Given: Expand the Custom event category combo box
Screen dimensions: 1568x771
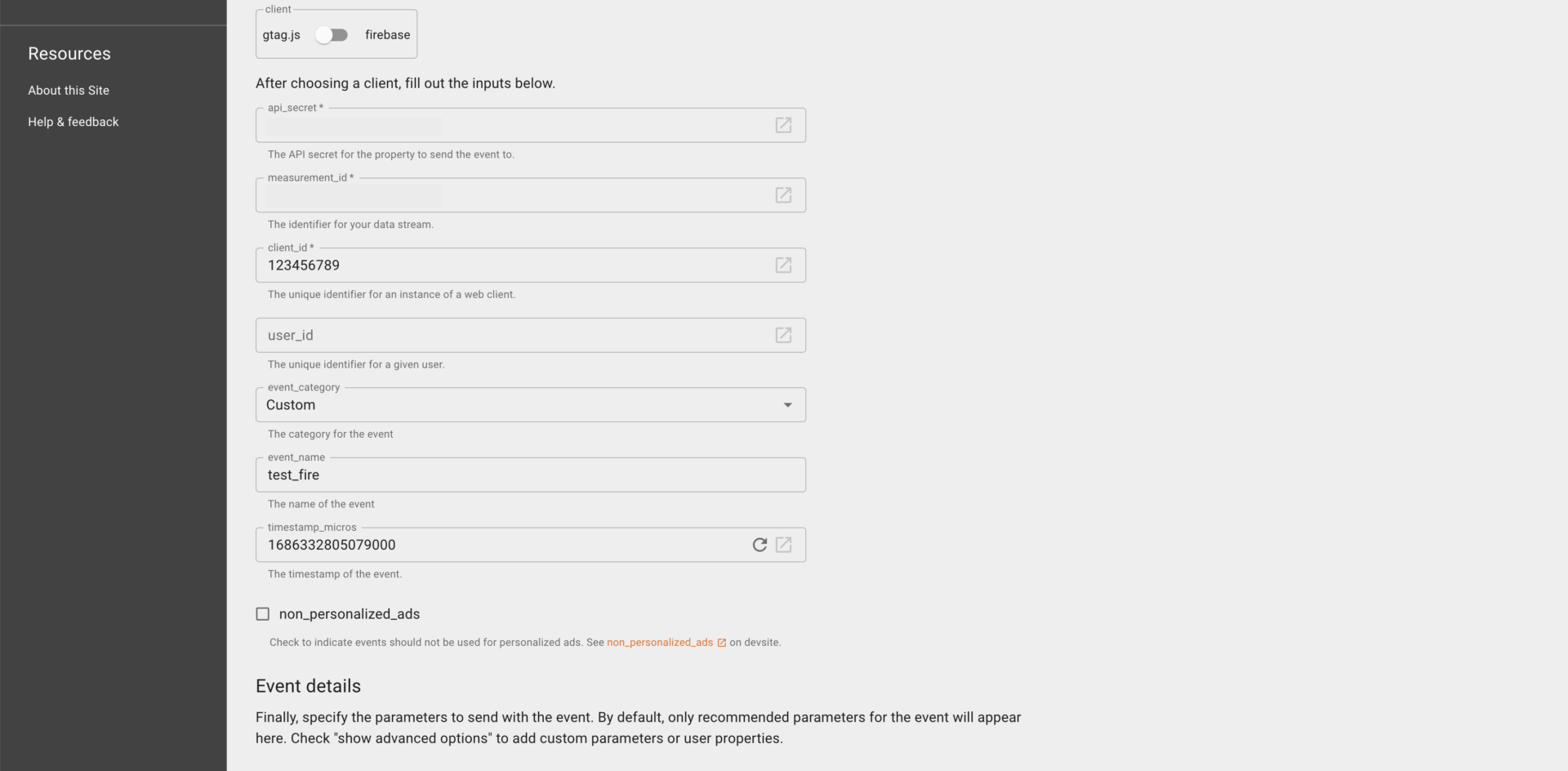Looking at the screenshot, I should coord(523,405).
